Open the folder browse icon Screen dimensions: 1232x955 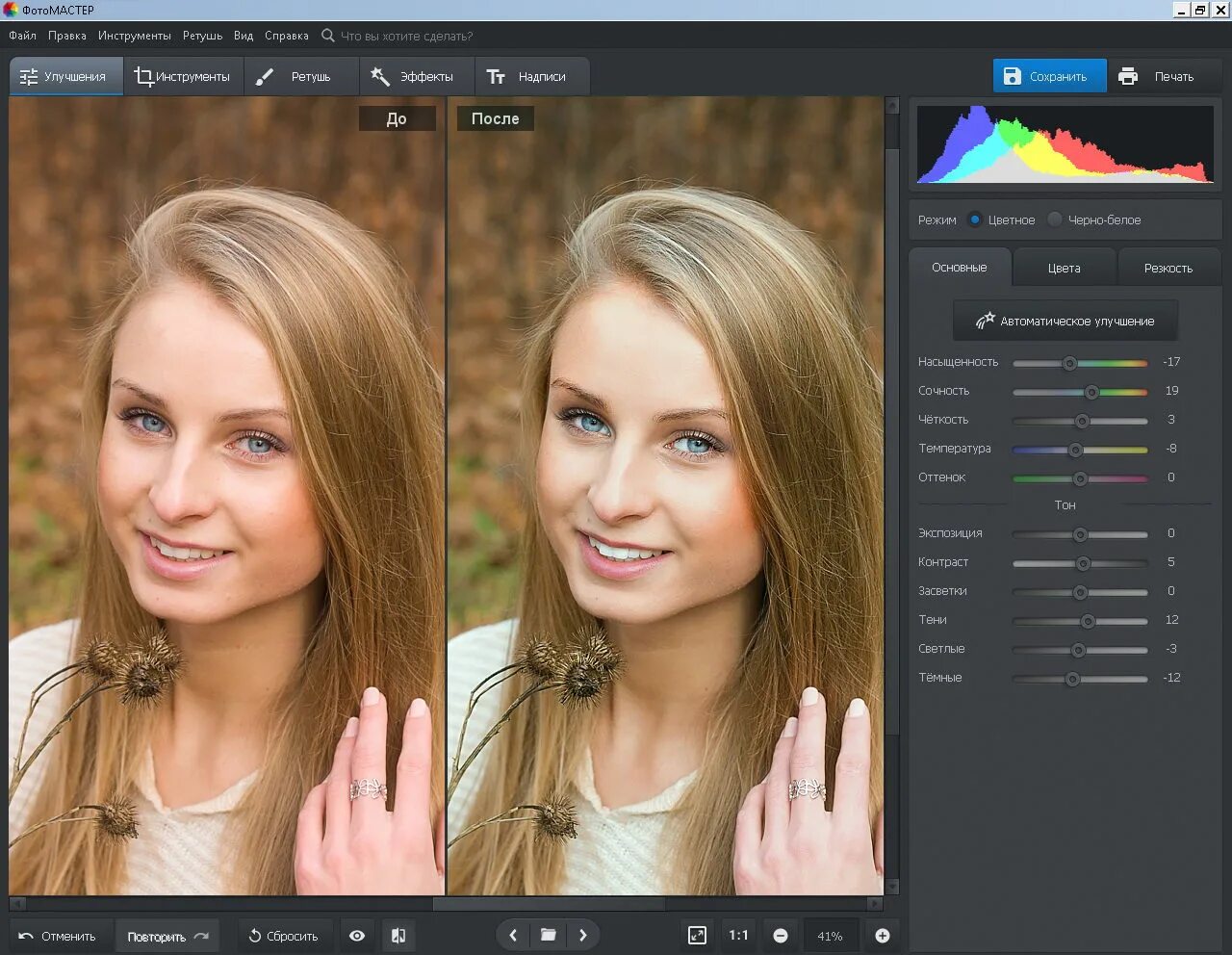[x=548, y=935]
